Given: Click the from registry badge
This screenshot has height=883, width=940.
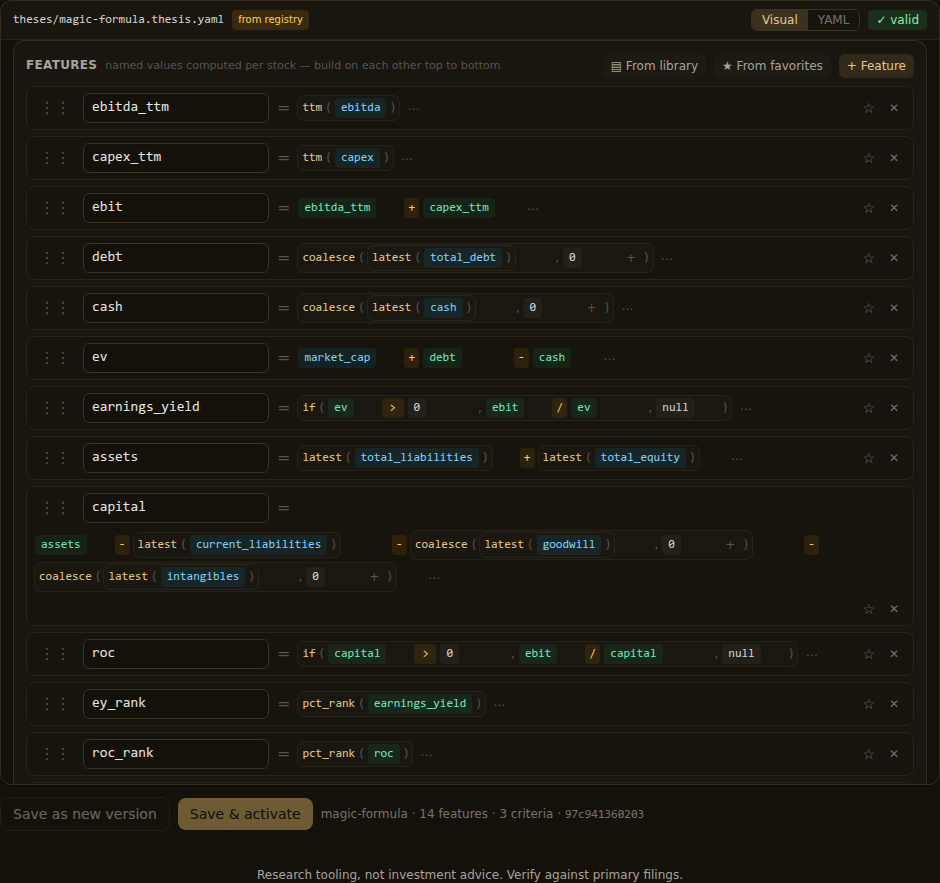Looking at the screenshot, I should [x=270, y=19].
